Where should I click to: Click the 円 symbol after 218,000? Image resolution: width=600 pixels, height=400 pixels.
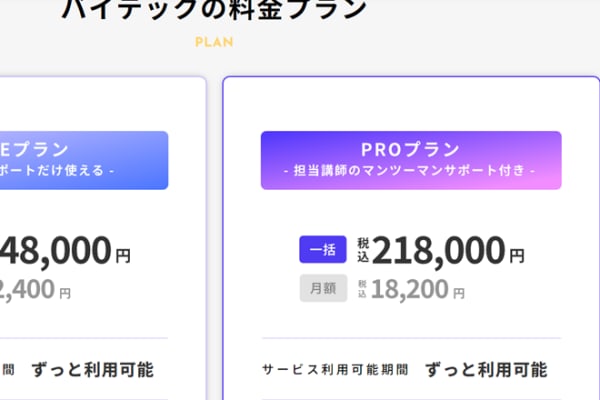pyautogui.click(x=517, y=256)
